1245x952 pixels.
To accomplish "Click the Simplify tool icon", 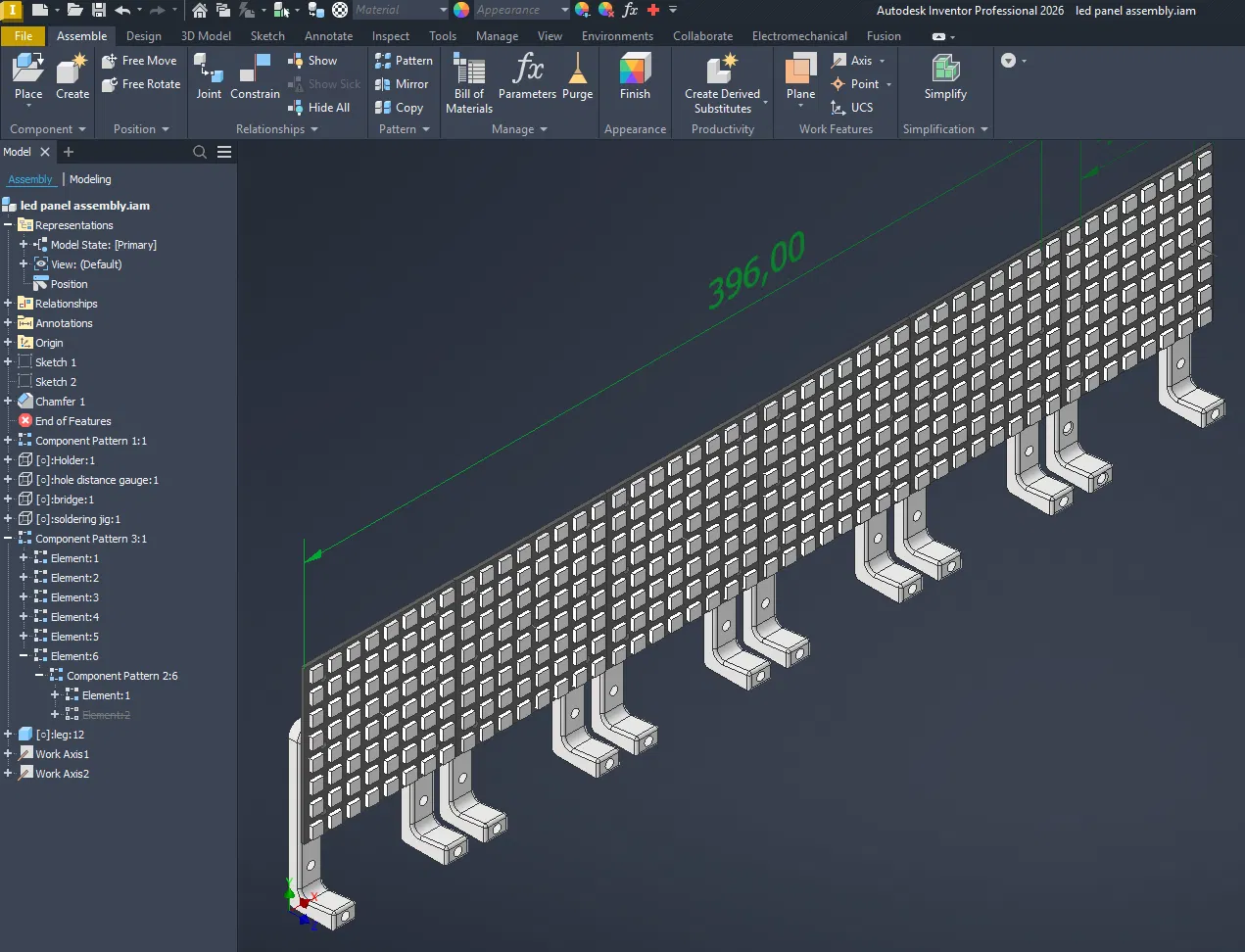I will point(944,71).
